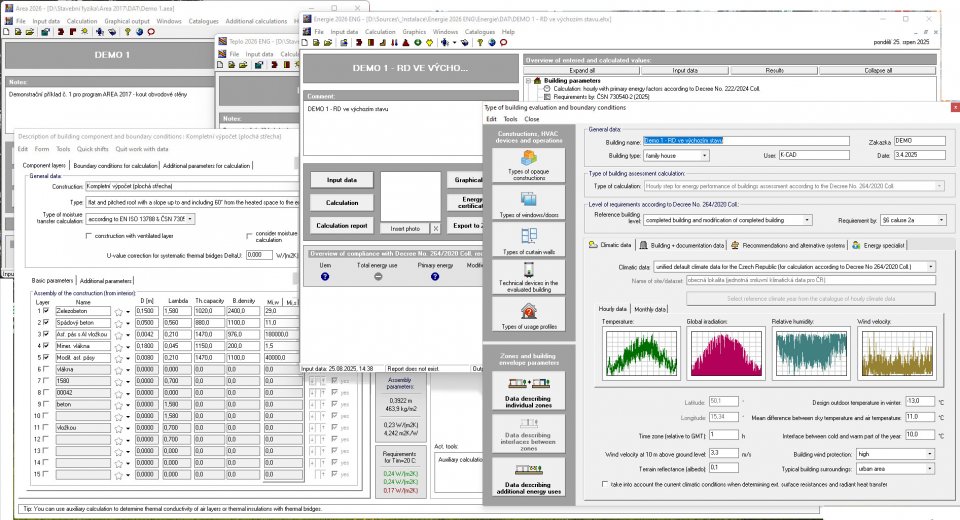Open Technical devices in the evaluated building

tap(528, 277)
